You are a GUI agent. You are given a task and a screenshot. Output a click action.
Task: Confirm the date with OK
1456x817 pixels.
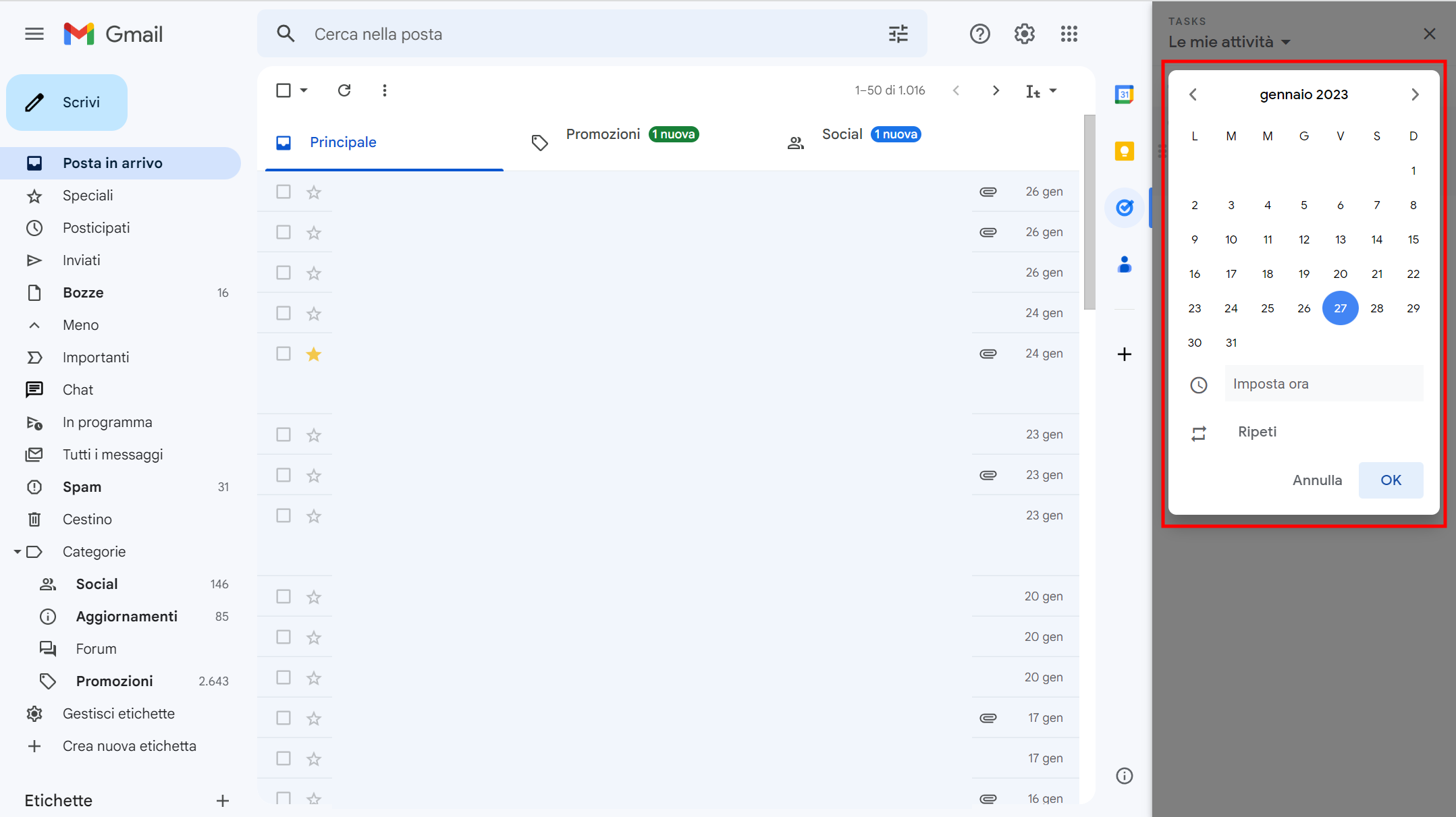click(x=1391, y=480)
